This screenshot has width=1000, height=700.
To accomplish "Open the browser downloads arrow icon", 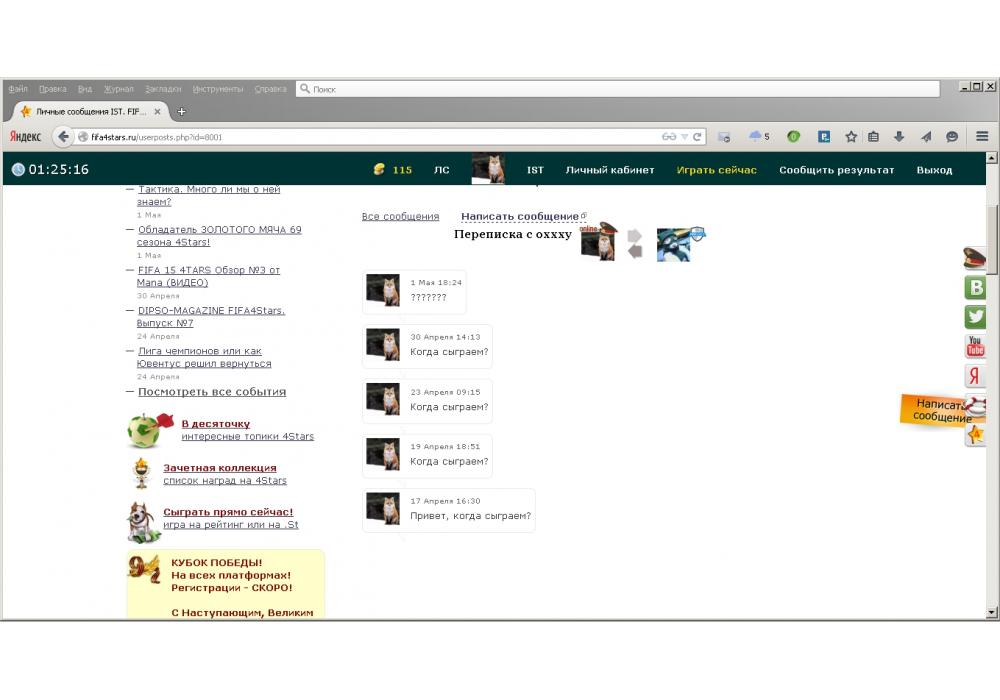I will pyautogui.click(x=899, y=137).
